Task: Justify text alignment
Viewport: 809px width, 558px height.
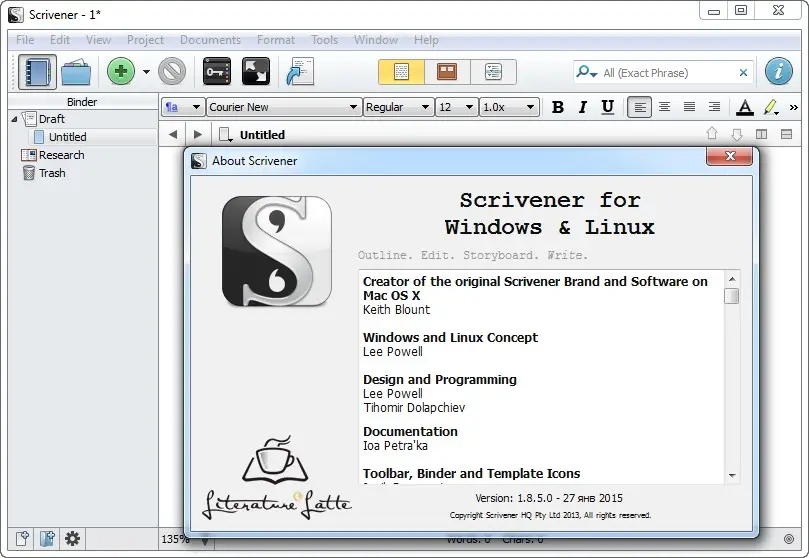Action: pos(689,107)
